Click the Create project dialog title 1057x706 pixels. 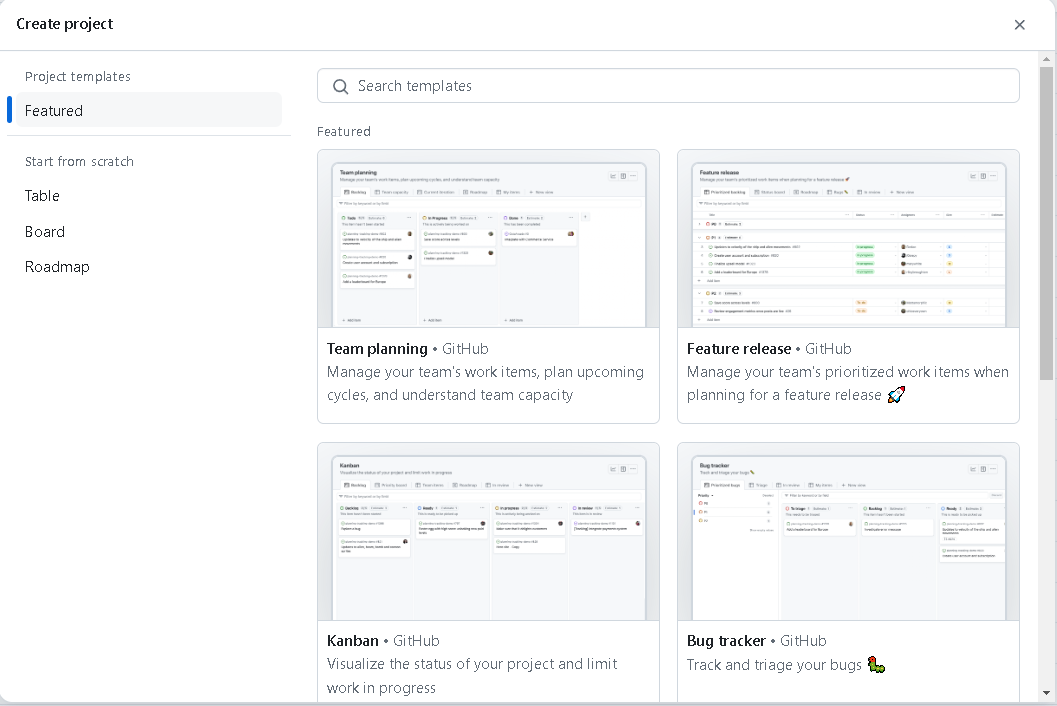pyautogui.click(x=65, y=24)
